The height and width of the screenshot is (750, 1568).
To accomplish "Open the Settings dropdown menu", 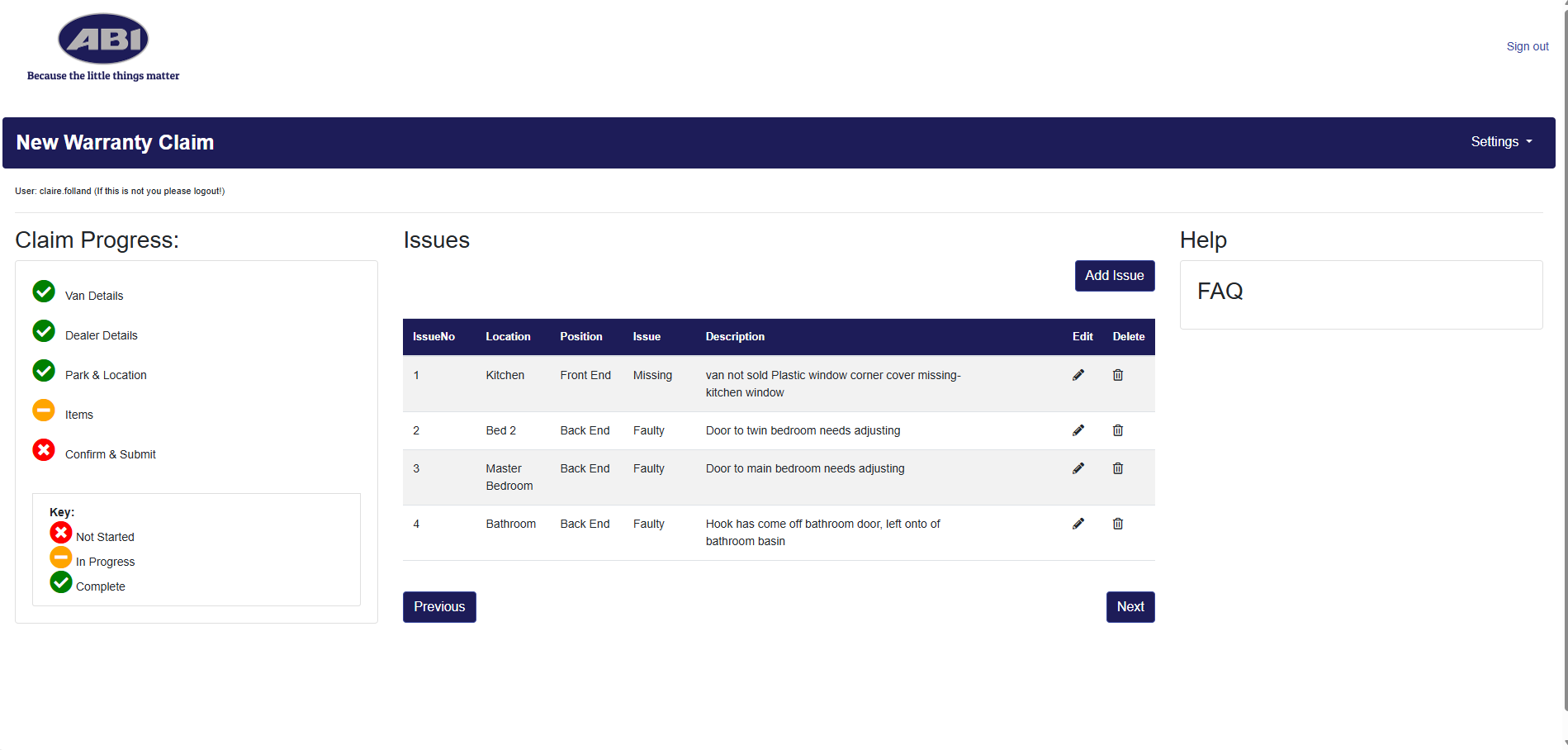I will point(1500,142).
